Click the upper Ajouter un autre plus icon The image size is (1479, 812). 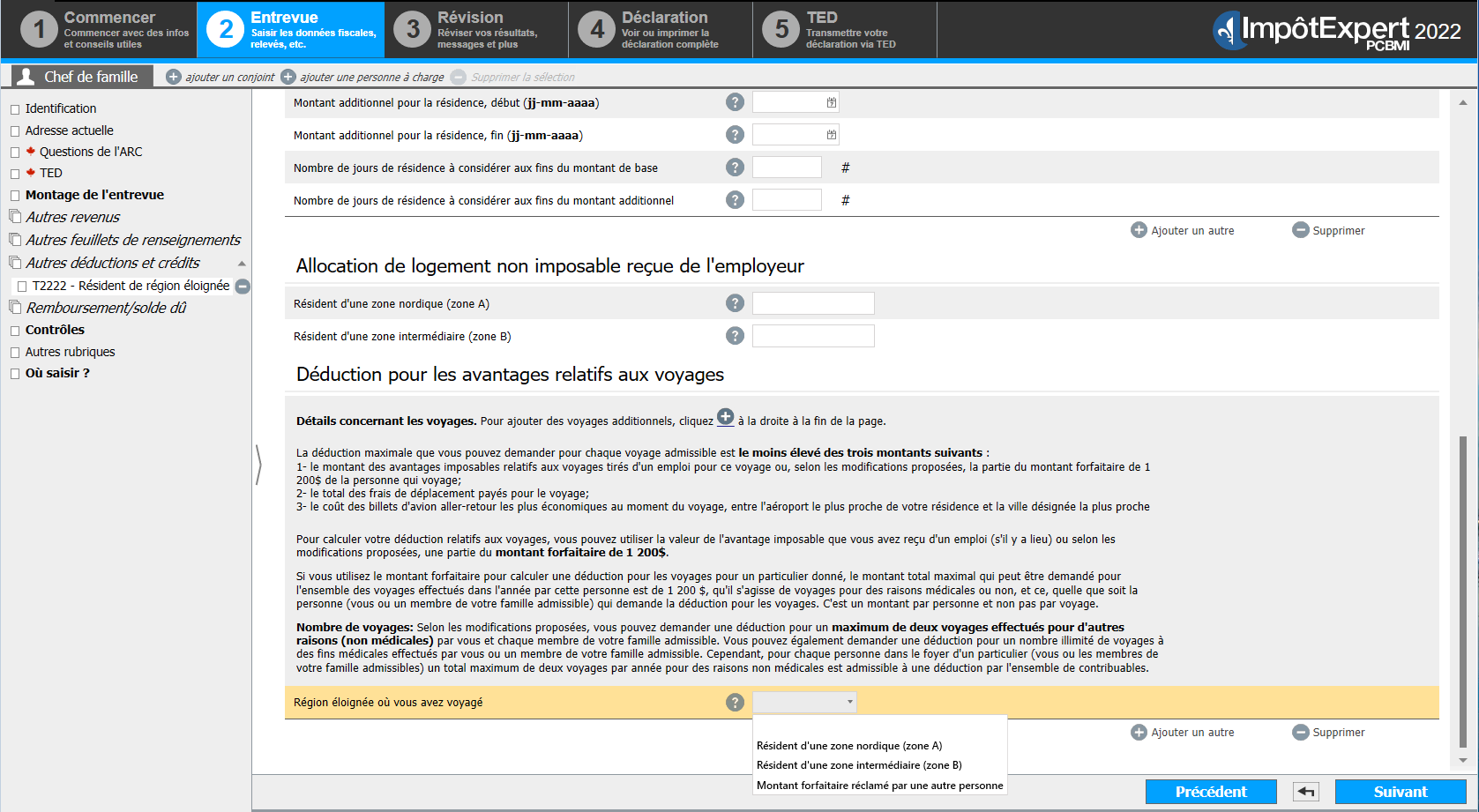[1139, 230]
